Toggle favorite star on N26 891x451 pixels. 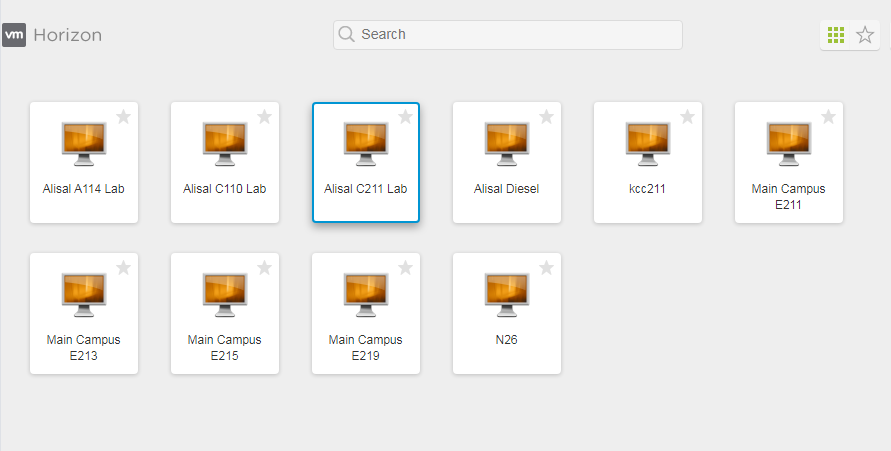point(547,268)
